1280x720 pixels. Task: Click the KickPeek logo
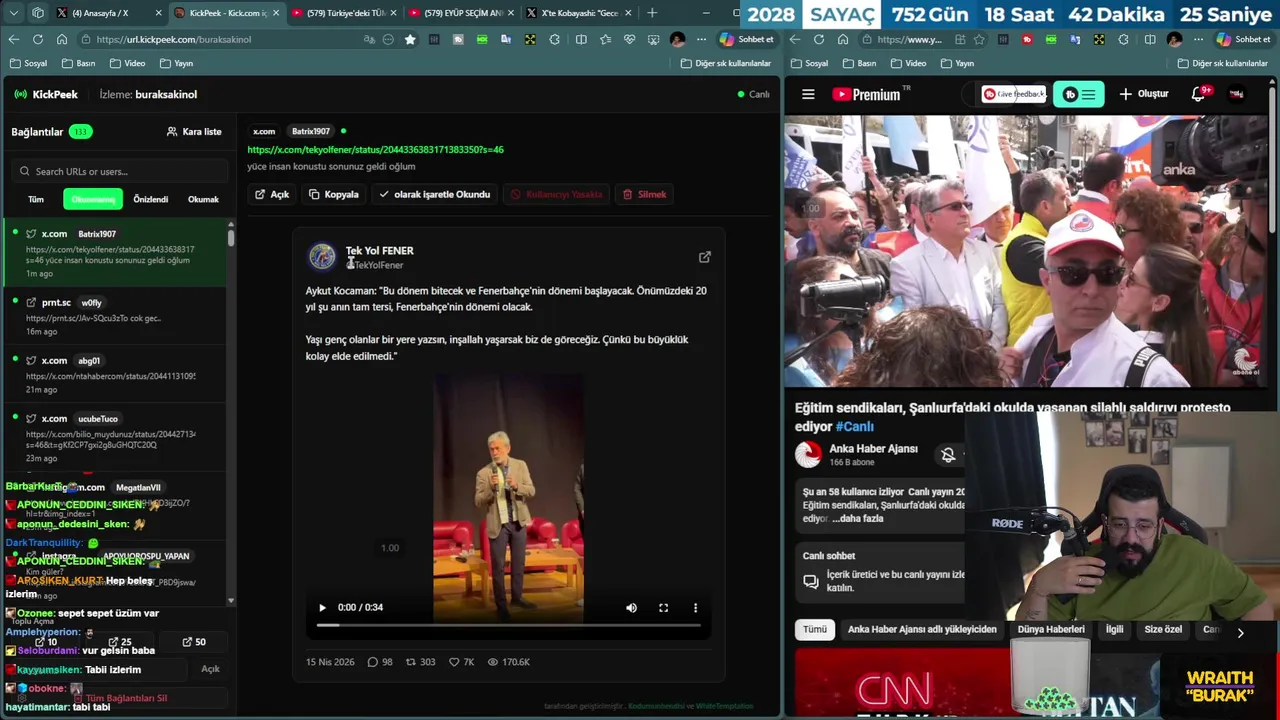pos(46,94)
